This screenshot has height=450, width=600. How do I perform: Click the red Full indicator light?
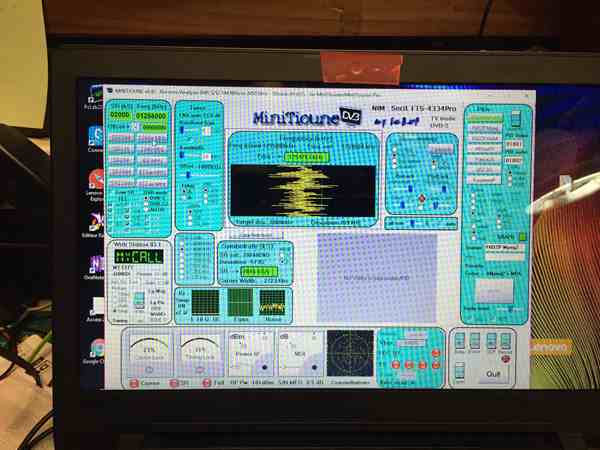click(207, 383)
